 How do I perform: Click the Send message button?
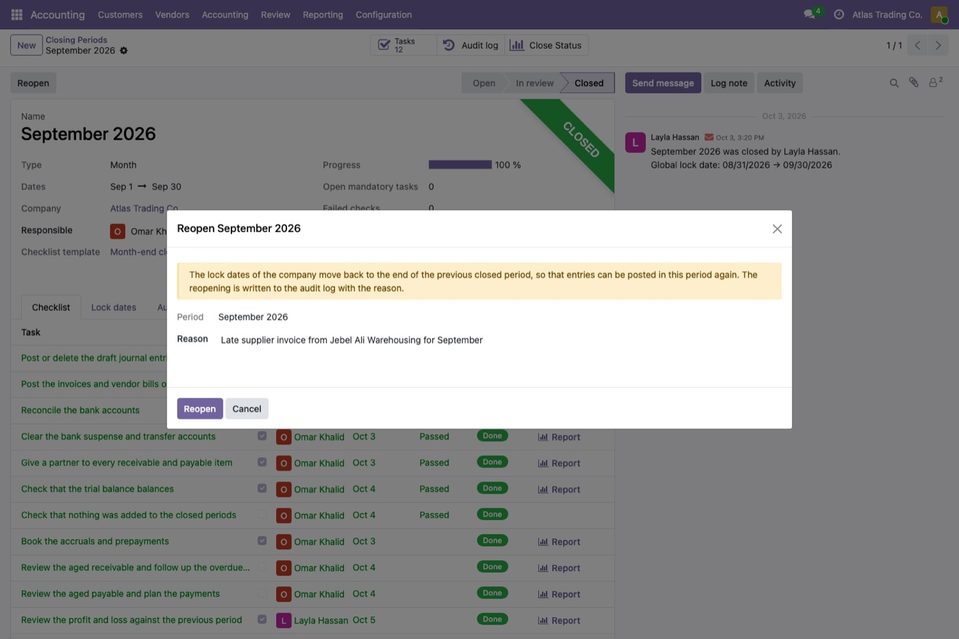[663, 83]
